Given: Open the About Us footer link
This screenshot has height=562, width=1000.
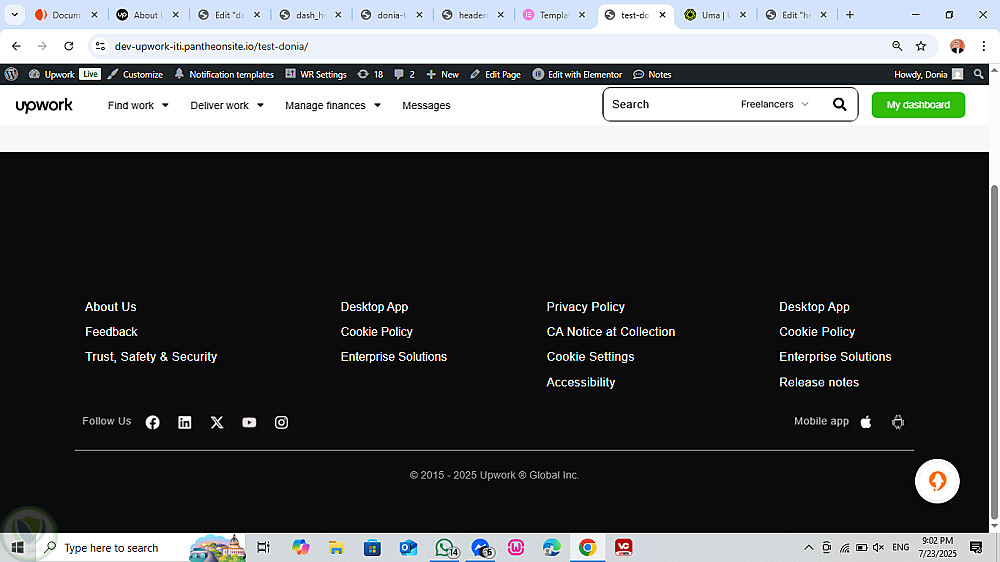Looking at the screenshot, I should click(x=111, y=307).
